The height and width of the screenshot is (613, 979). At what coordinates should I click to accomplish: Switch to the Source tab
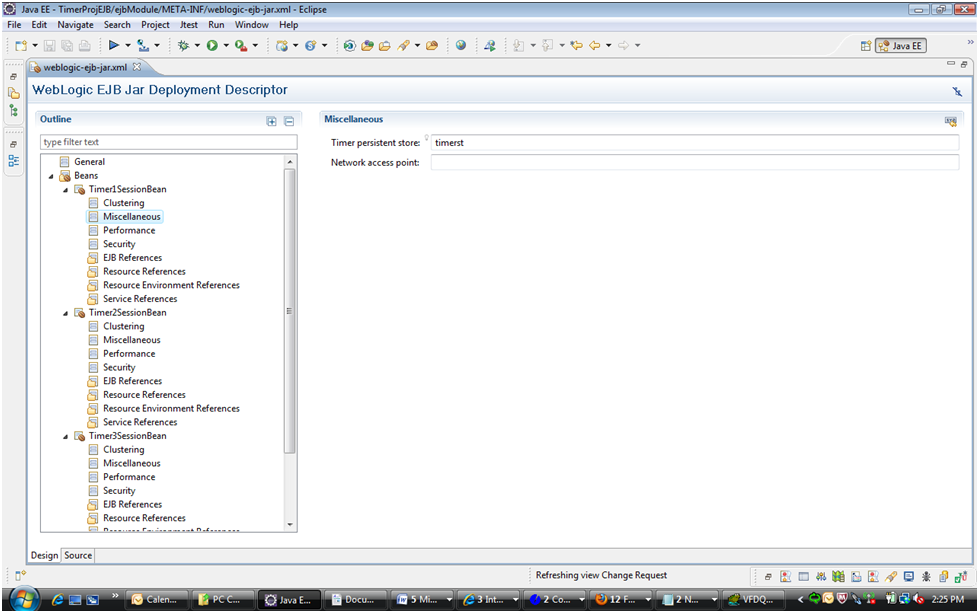pos(77,555)
